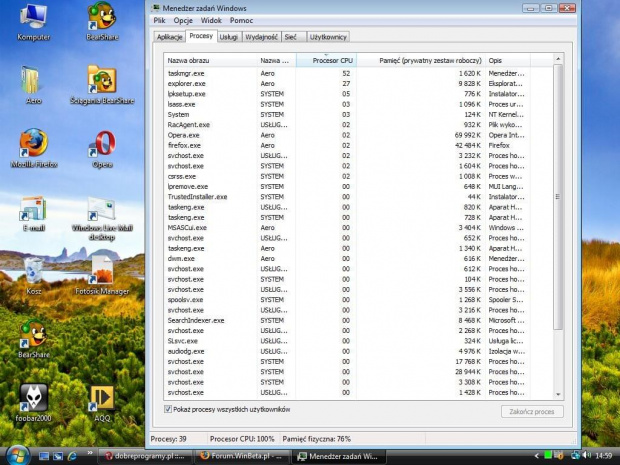Click the Switch Windows quick launch icon
The height and width of the screenshot is (465, 620).
point(58,456)
